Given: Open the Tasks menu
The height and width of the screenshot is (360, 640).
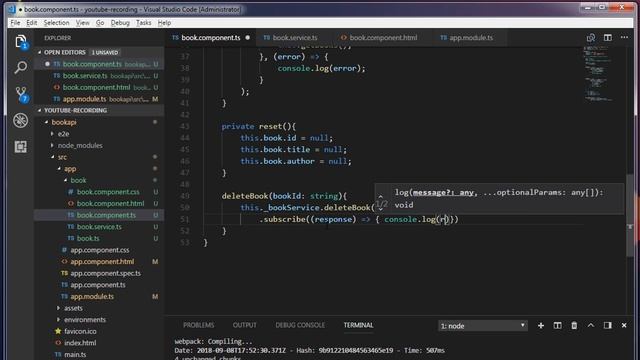Looking at the screenshot, I should point(144,23).
